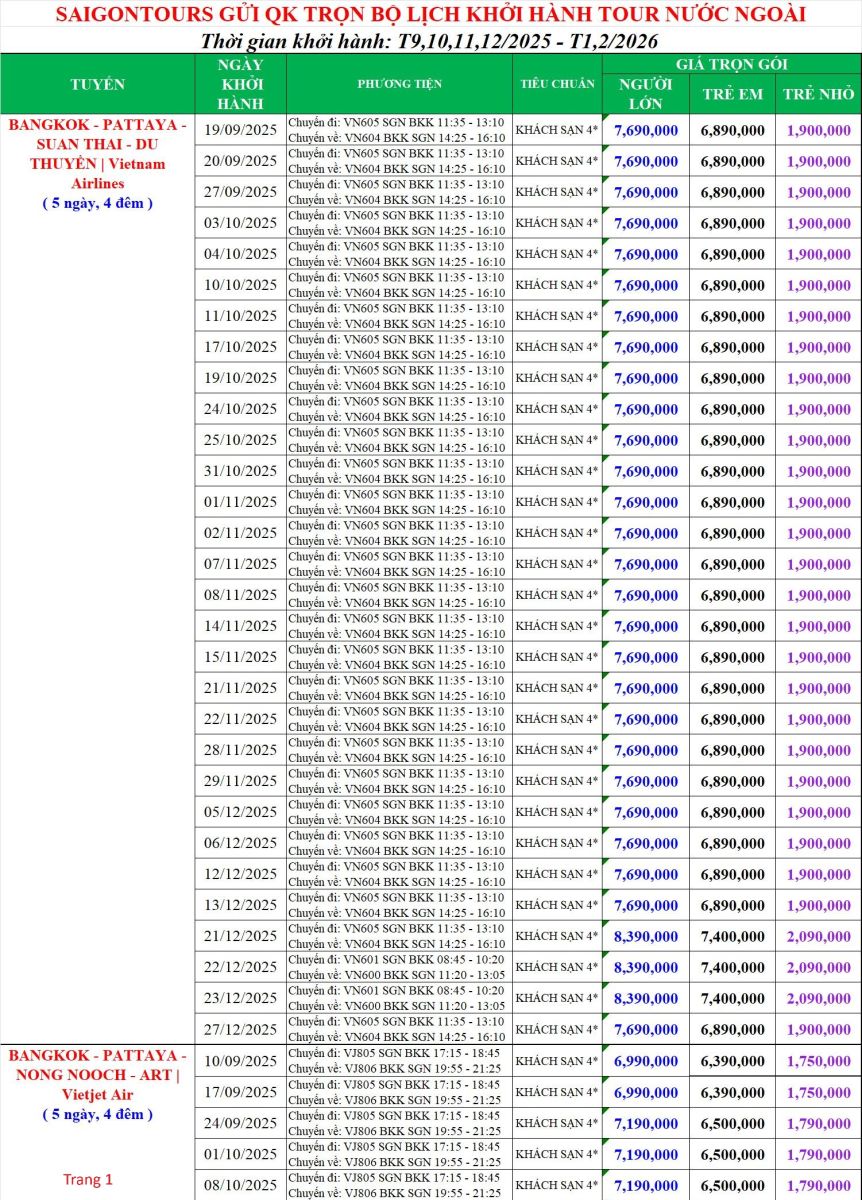Select the TIÊU CHUẨN column header
This screenshot has width=862, height=1200.
tap(557, 84)
